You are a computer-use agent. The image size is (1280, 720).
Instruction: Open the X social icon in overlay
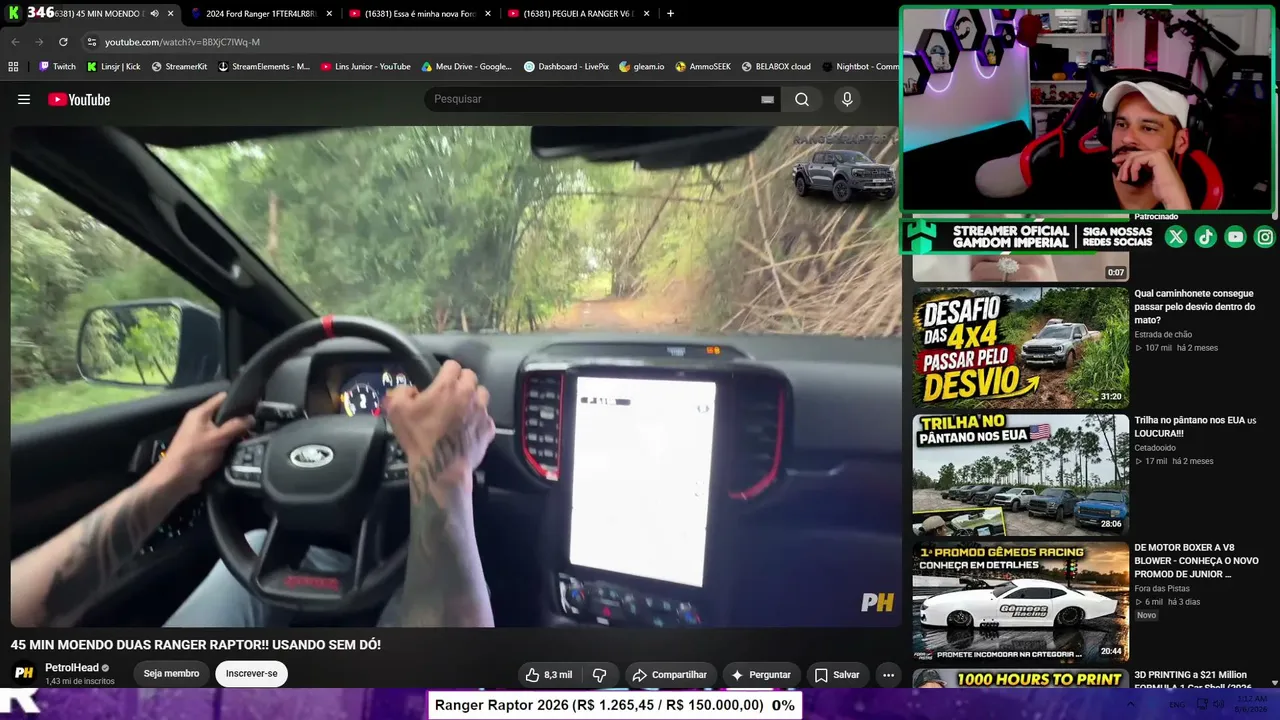click(x=1176, y=237)
